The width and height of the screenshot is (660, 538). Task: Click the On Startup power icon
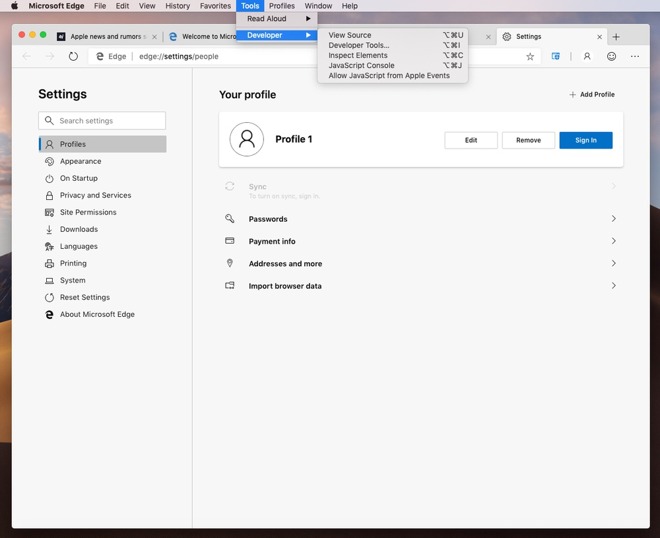49,178
